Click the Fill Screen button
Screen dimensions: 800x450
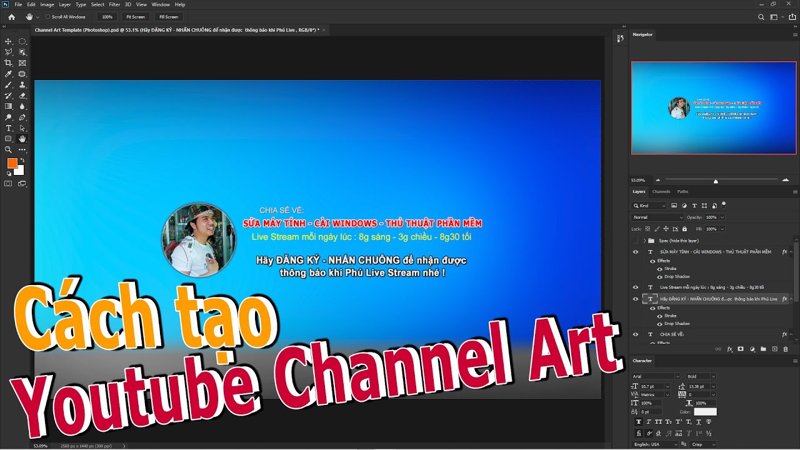tap(168, 17)
